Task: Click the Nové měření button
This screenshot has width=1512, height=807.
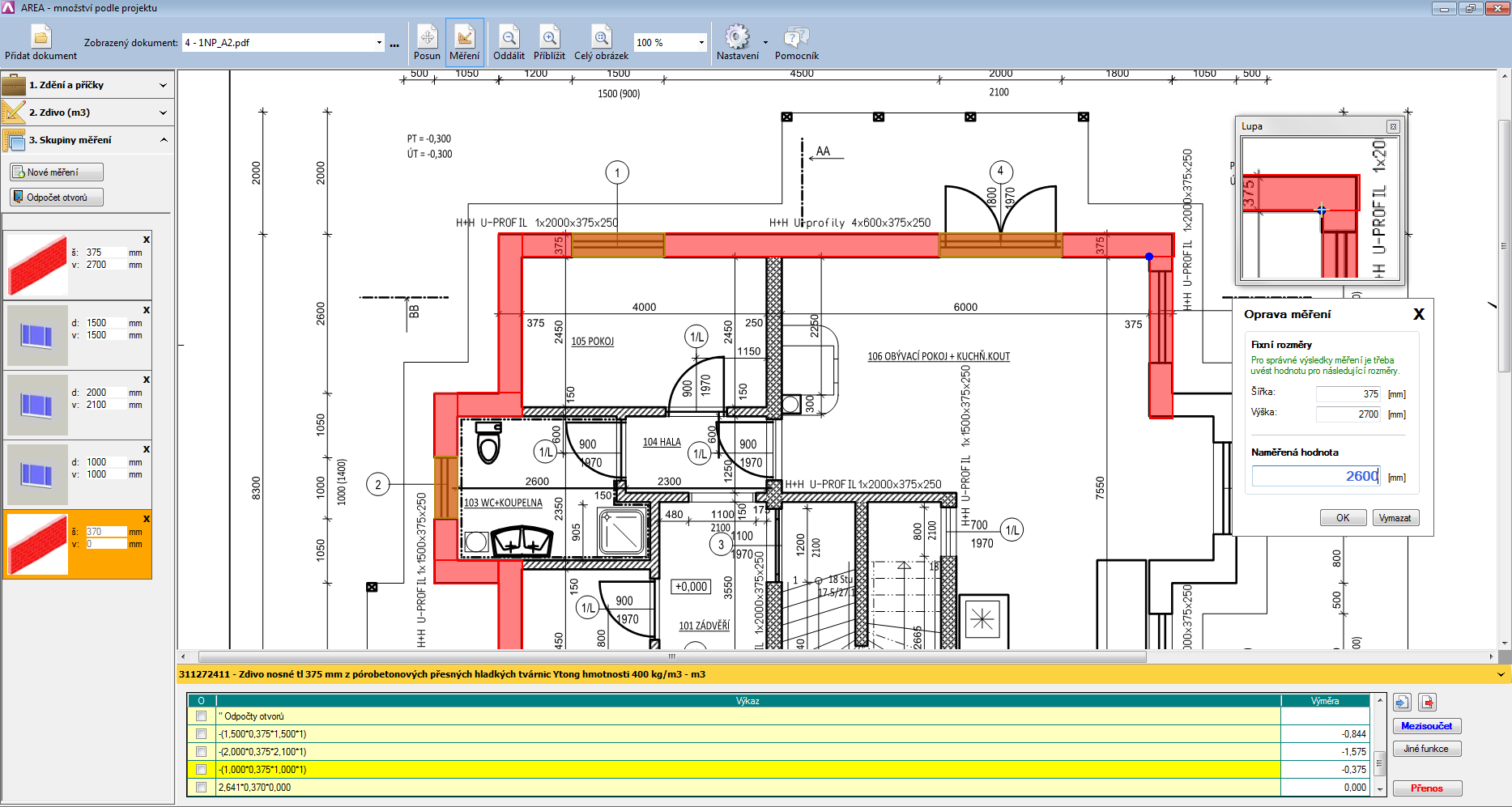Action: tap(57, 172)
